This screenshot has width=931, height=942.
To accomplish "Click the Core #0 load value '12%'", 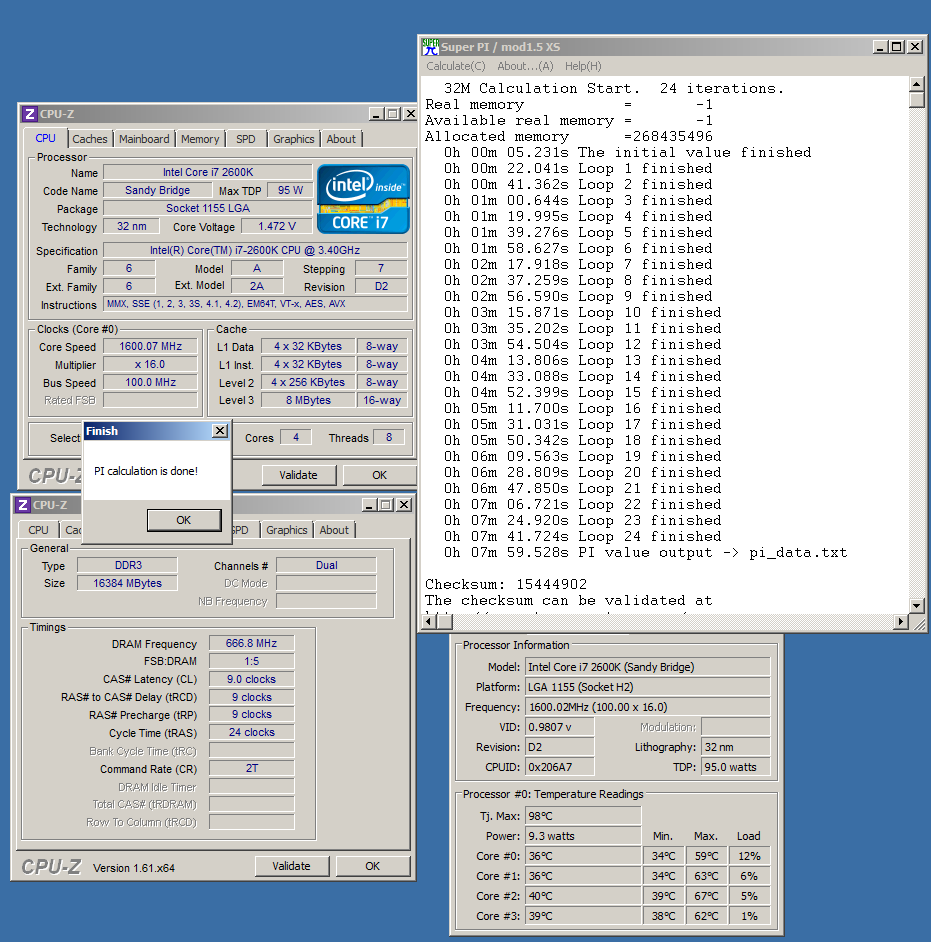I will (x=749, y=856).
